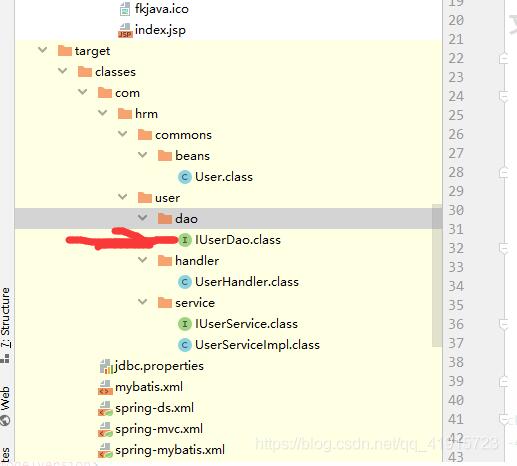Click the dao folder name label
The height and width of the screenshot is (466, 517).
(187, 219)
